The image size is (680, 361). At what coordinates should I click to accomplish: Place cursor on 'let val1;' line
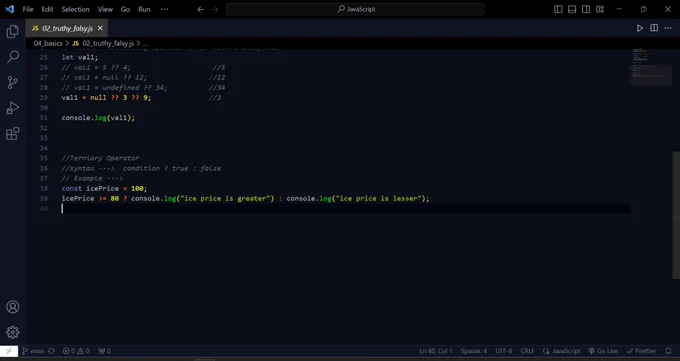click(x=80, y=57)
